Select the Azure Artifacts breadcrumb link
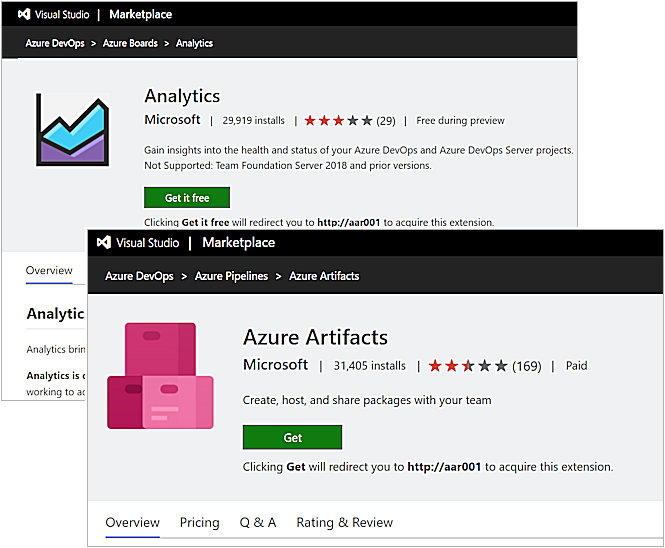Viewport: 665px width, 548px height. click(324, 276)
